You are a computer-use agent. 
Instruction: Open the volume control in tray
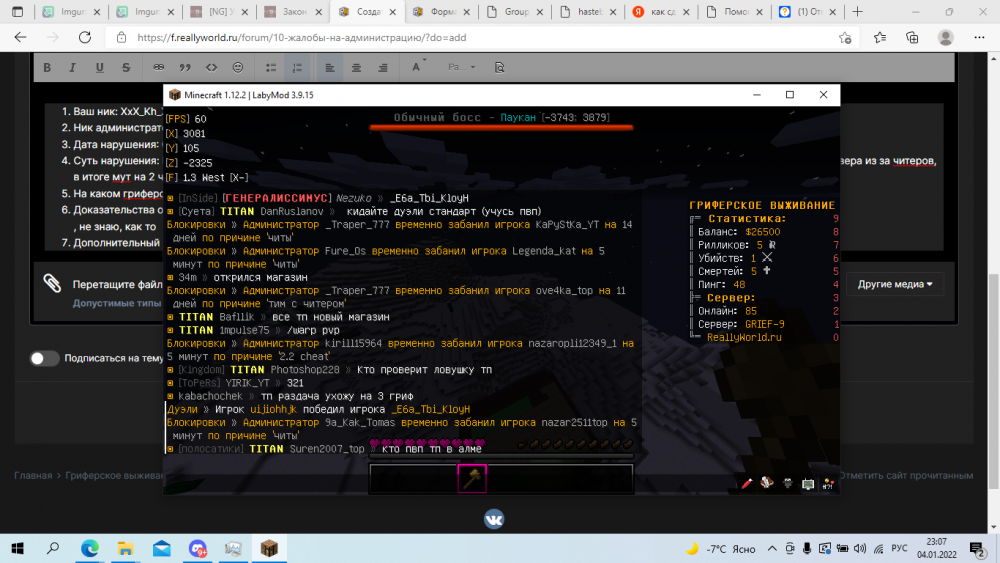pyautogui.click(x=860, y=548)
